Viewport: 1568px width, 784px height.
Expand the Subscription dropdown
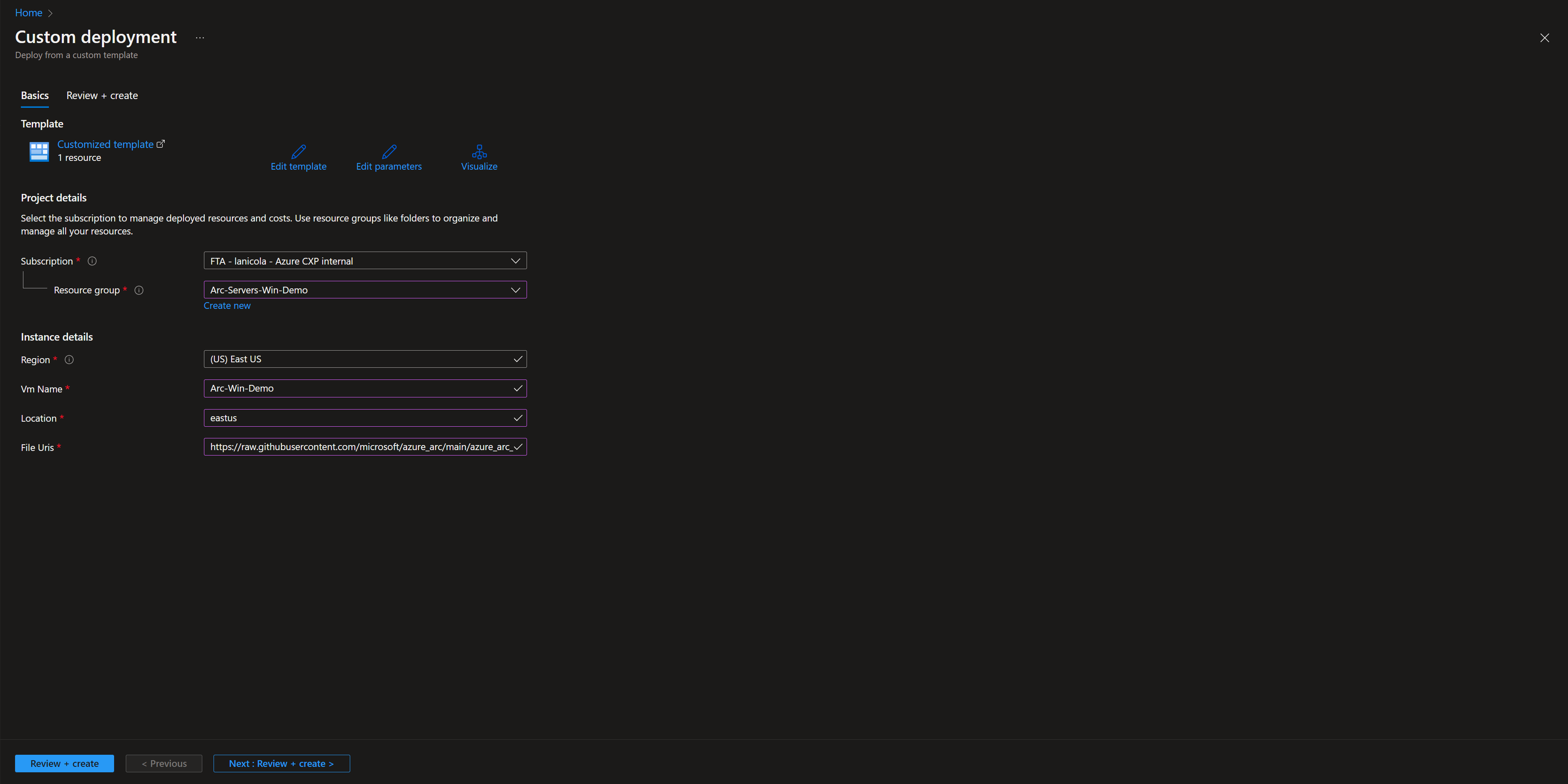[364, 261]
